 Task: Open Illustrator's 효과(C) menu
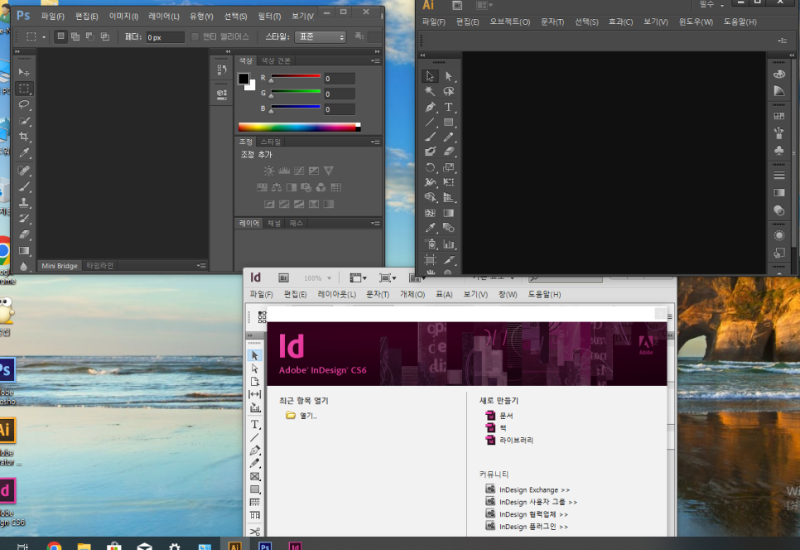pos(620,22)
